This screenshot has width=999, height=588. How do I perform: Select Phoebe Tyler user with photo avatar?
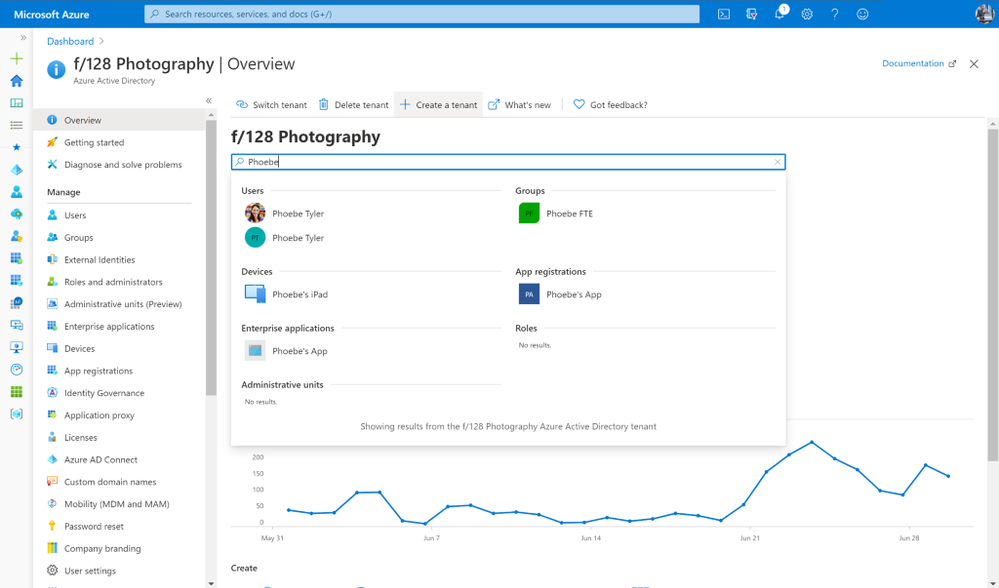point(285,213)
